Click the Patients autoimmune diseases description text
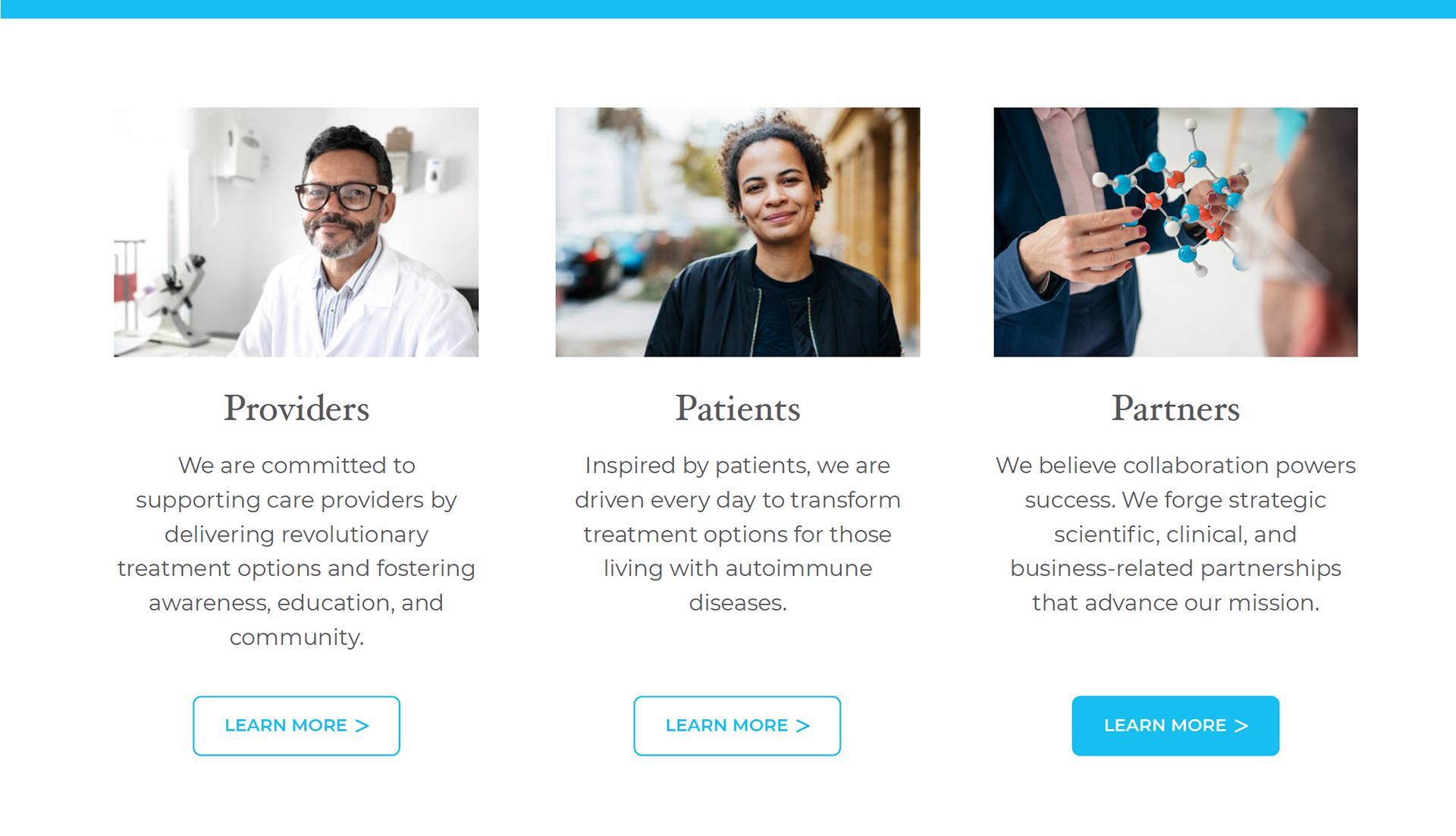 point(738,533)
